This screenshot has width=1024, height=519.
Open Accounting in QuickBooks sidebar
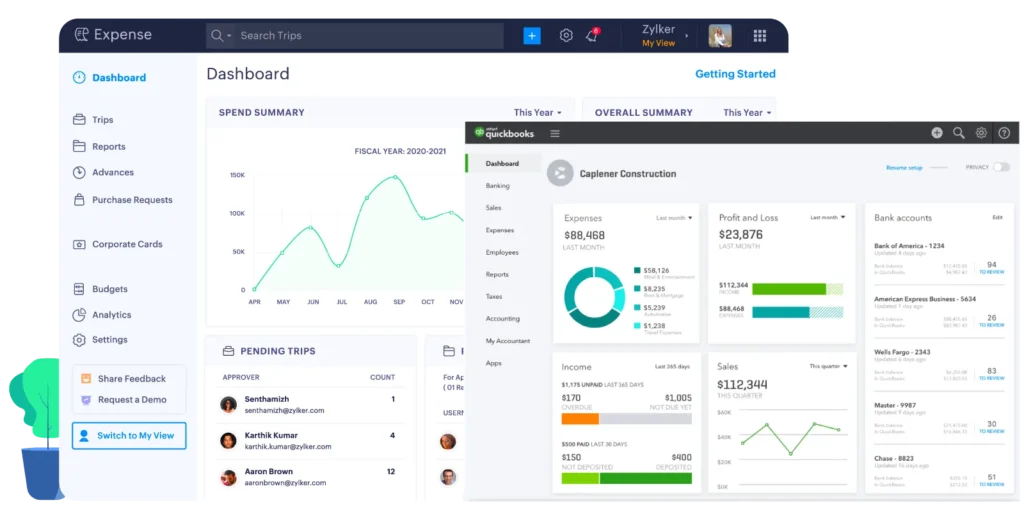click(503, 319)
